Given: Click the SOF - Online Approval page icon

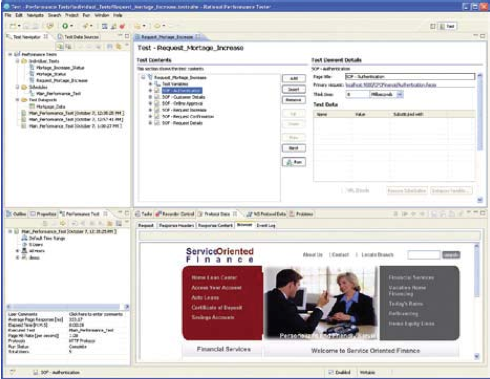Looking at the screenshot, I should 157,103.
